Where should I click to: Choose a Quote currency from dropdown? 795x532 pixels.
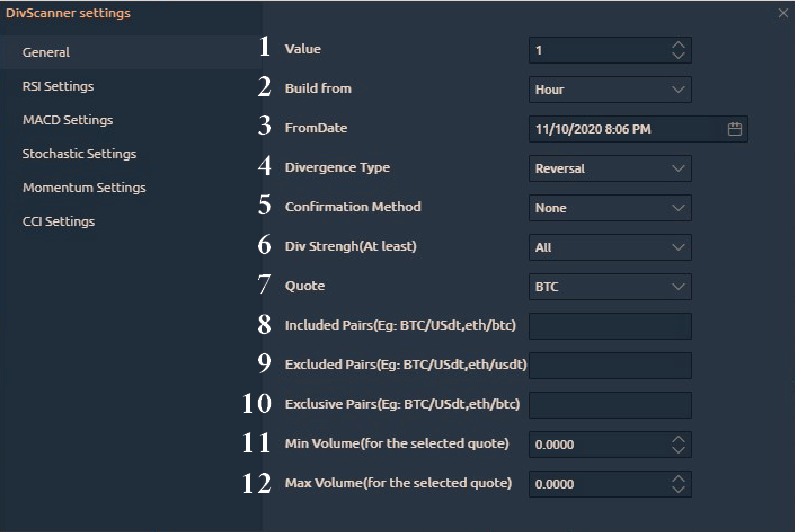(x=610, y=286)
